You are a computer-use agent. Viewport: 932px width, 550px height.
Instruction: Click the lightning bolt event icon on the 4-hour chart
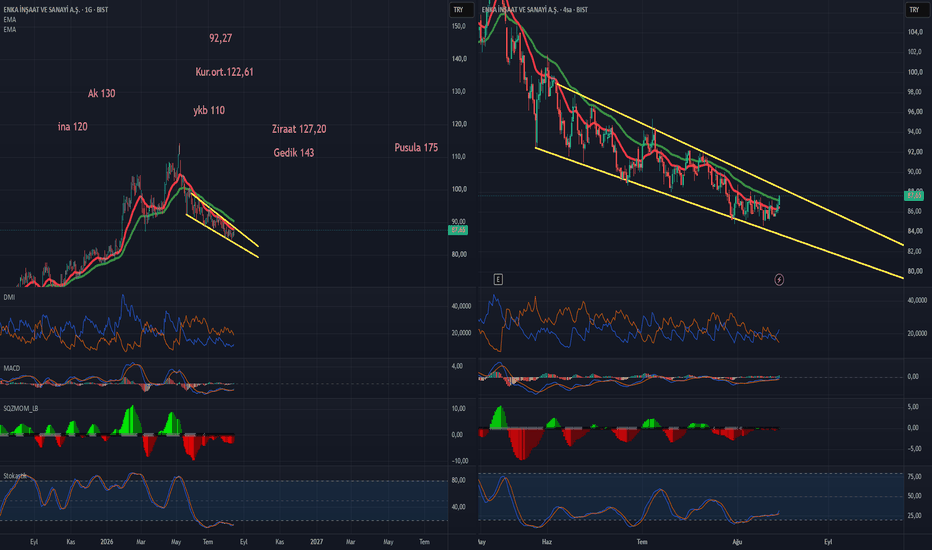779,279
